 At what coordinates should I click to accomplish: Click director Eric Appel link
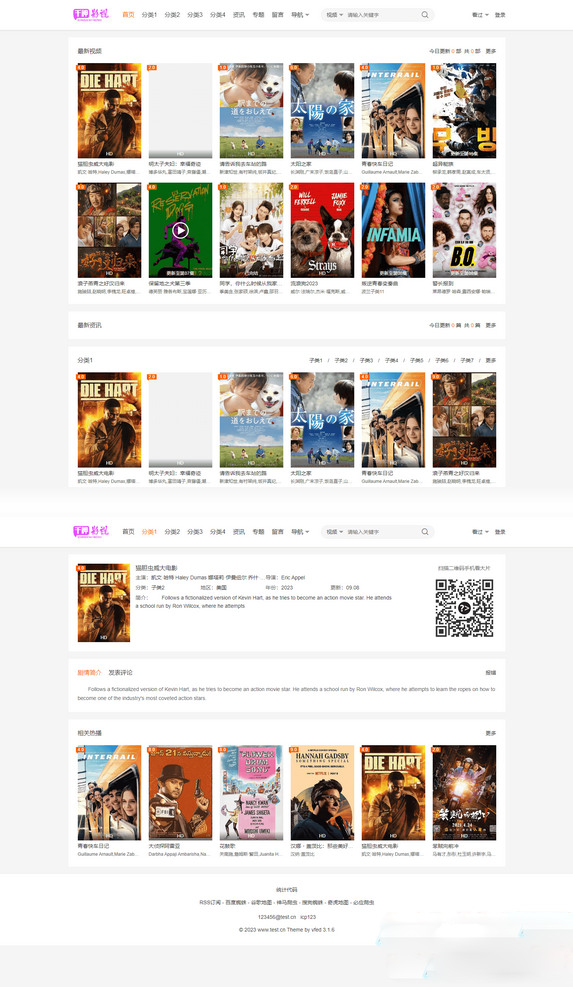[293, 577]
